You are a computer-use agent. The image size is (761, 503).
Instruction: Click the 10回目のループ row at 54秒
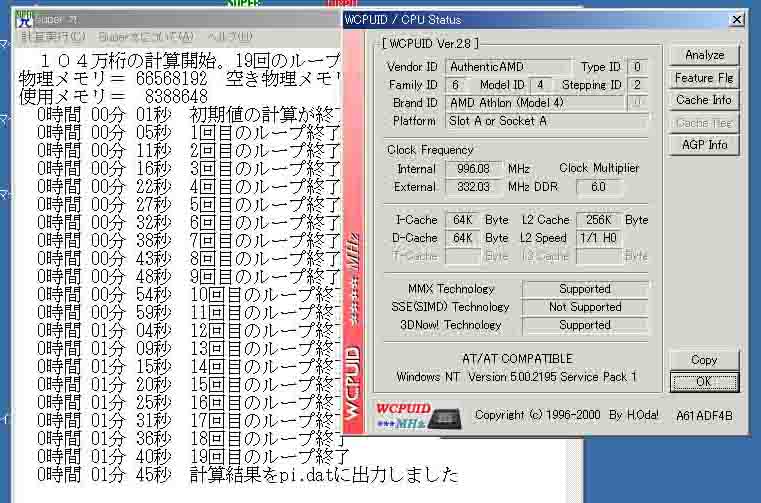[189, 295]
